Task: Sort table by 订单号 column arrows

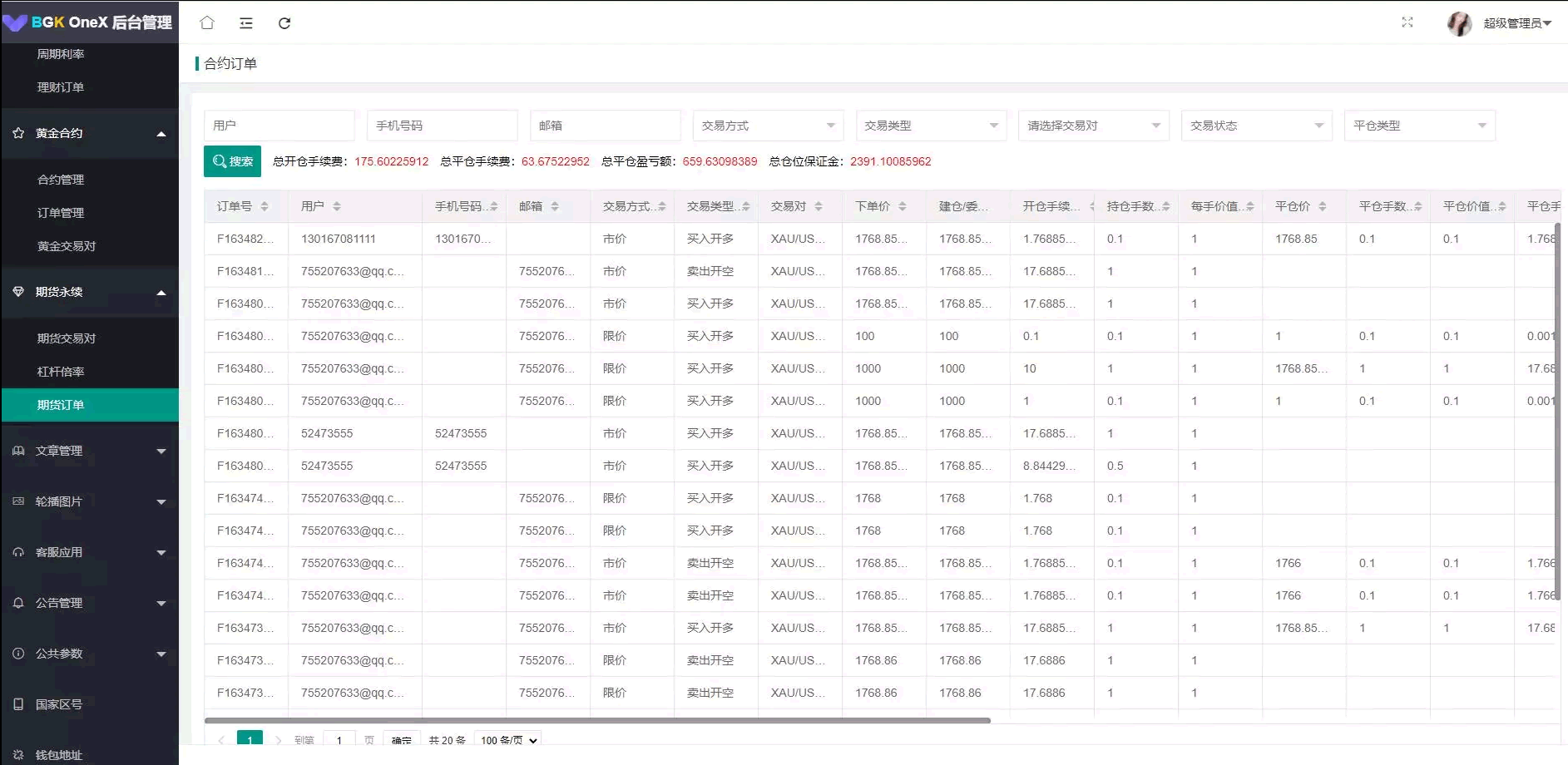Action: [265, 206]
